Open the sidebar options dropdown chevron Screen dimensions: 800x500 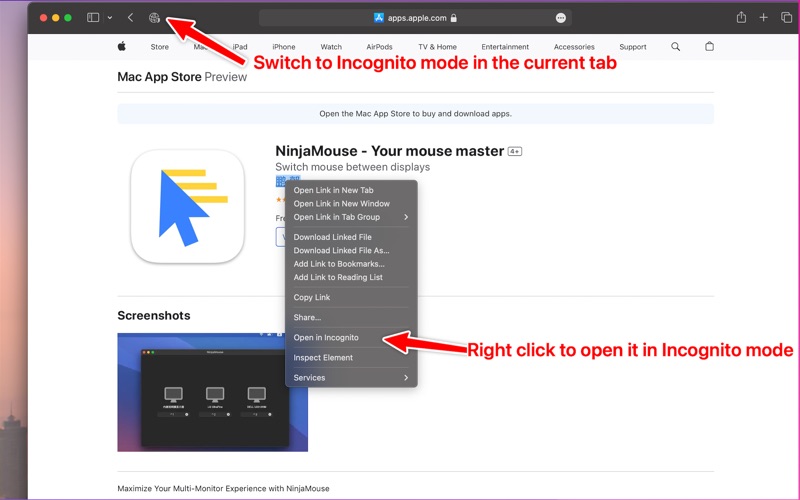tap(110, 17)
